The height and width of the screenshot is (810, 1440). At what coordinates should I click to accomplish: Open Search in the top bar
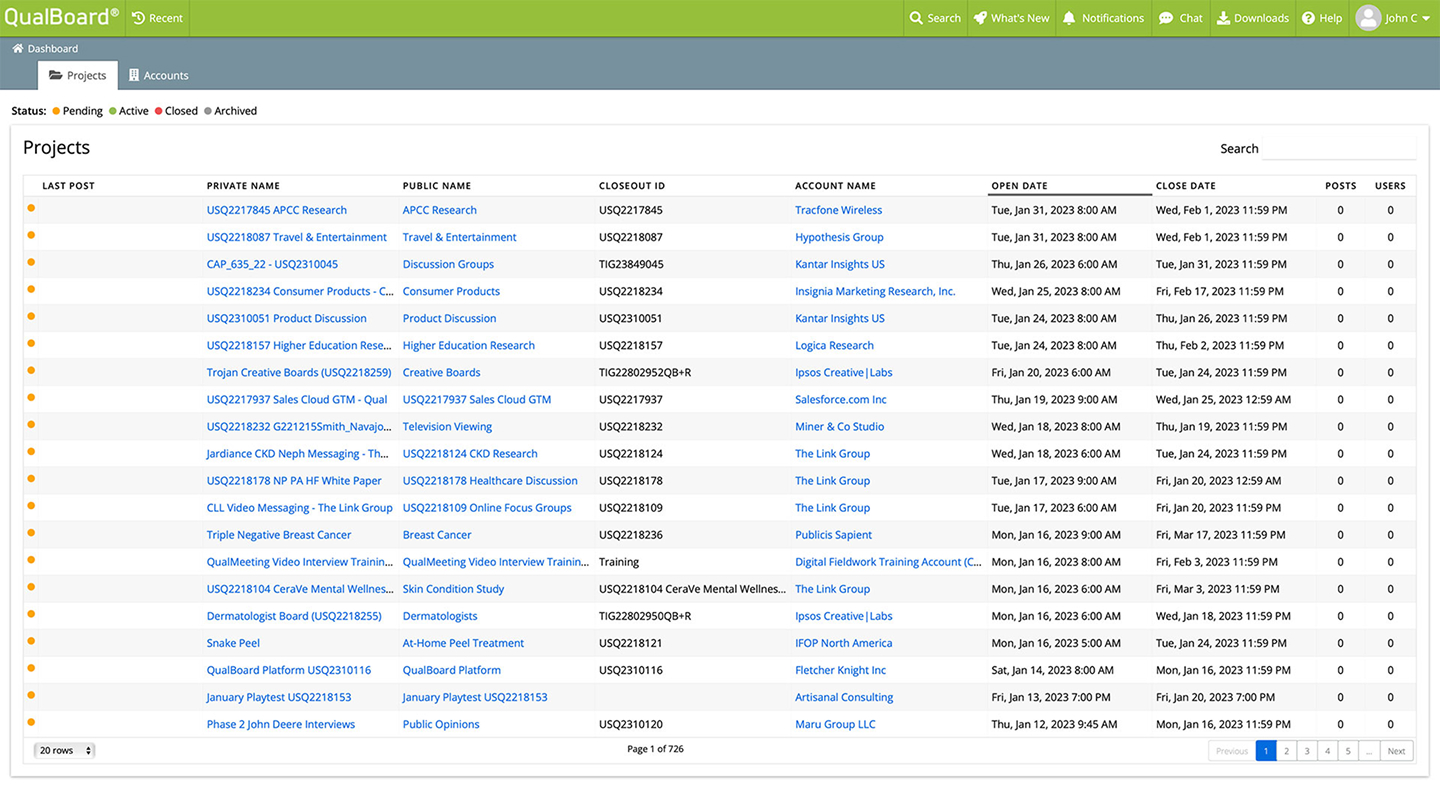point(935,18)
